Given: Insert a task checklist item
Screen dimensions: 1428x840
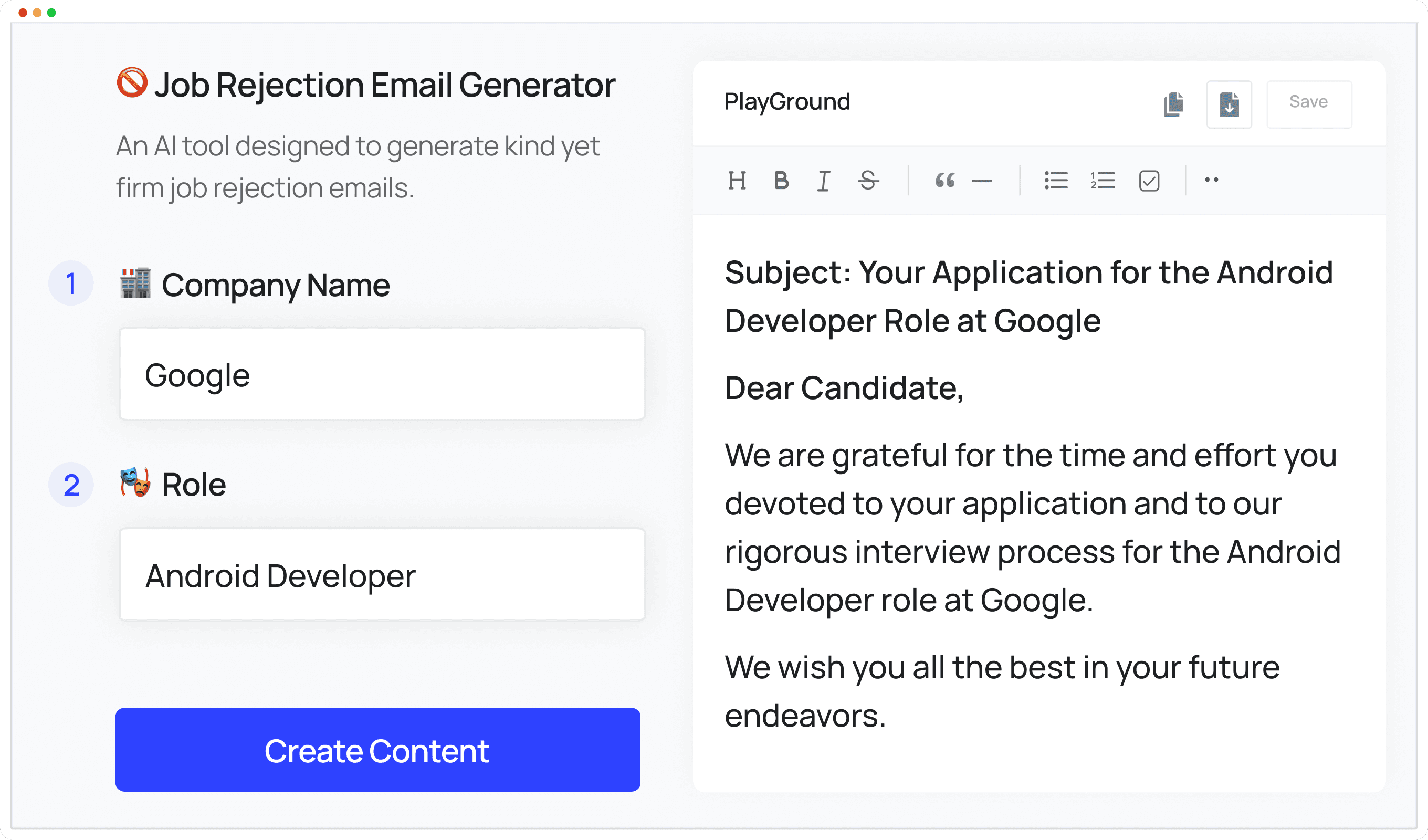Looking at the screenshot, I should click(1149, 181).
